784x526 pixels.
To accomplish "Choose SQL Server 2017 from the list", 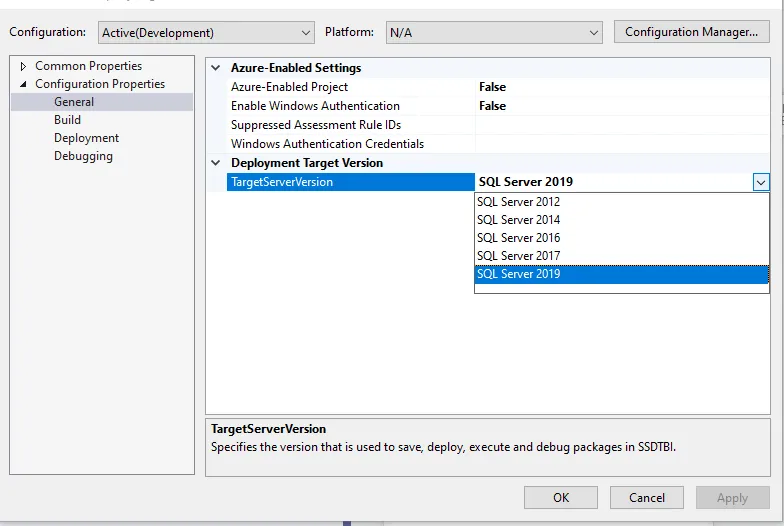I will [622, 256].
